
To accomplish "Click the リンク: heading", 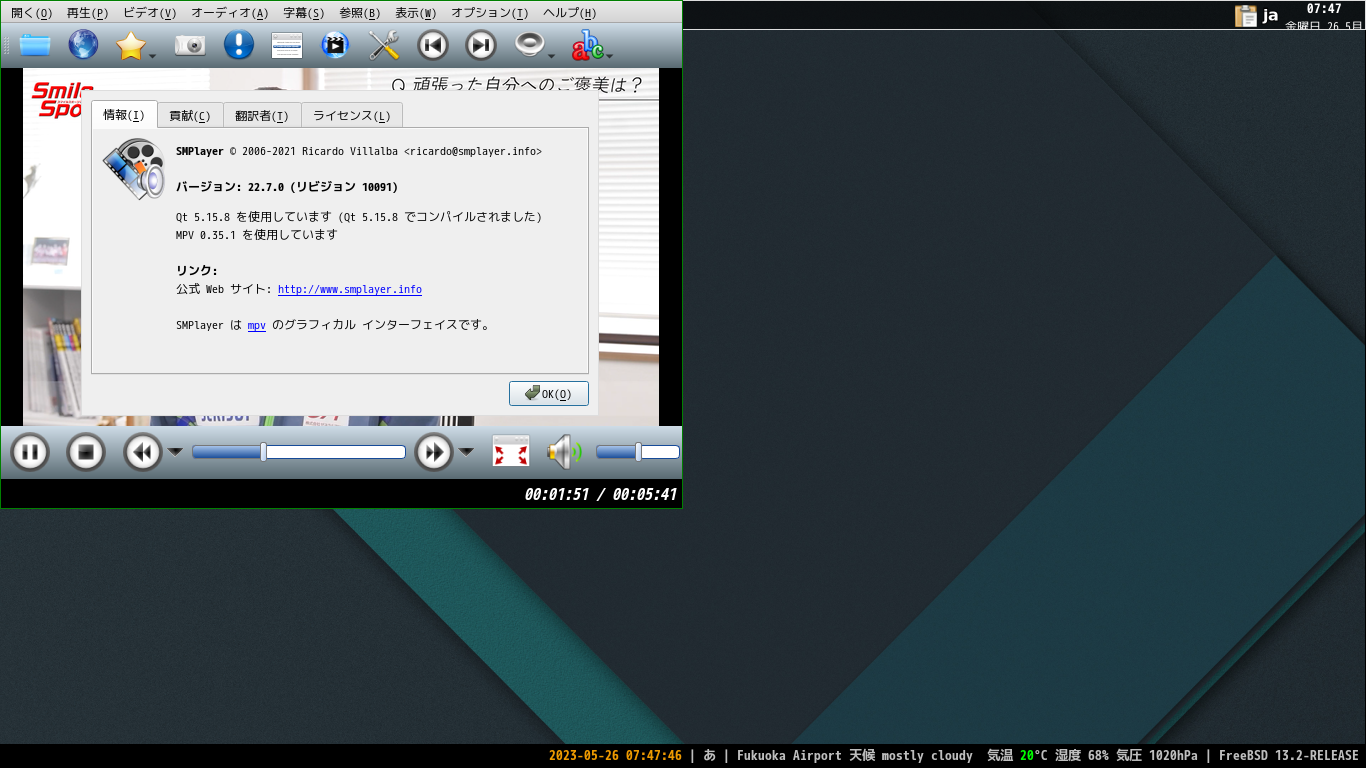I will pyautogui.click(x=197, y=270).
